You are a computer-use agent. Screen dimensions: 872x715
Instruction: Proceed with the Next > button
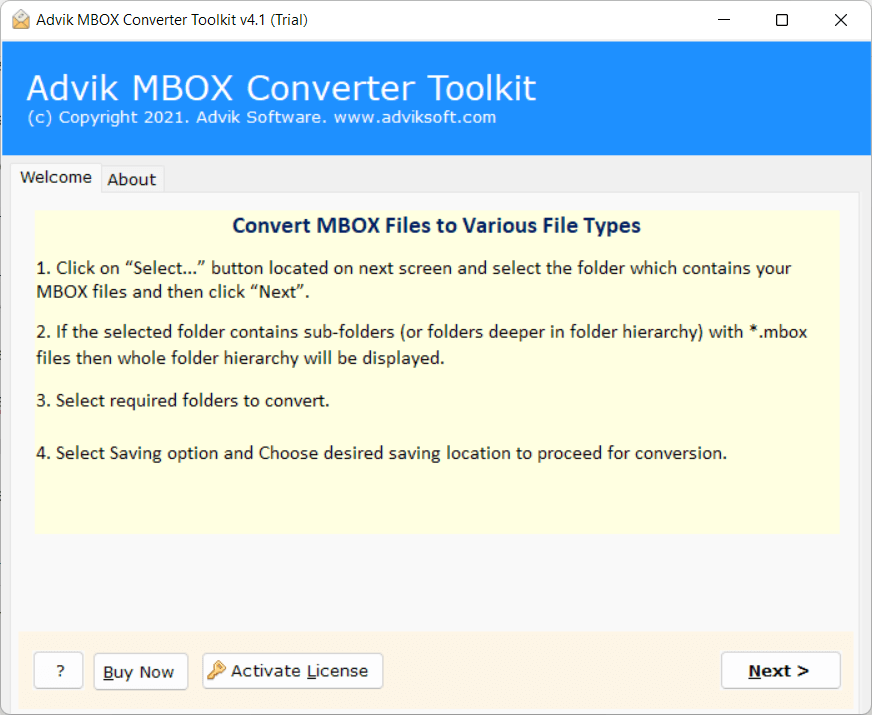[780, 671]
